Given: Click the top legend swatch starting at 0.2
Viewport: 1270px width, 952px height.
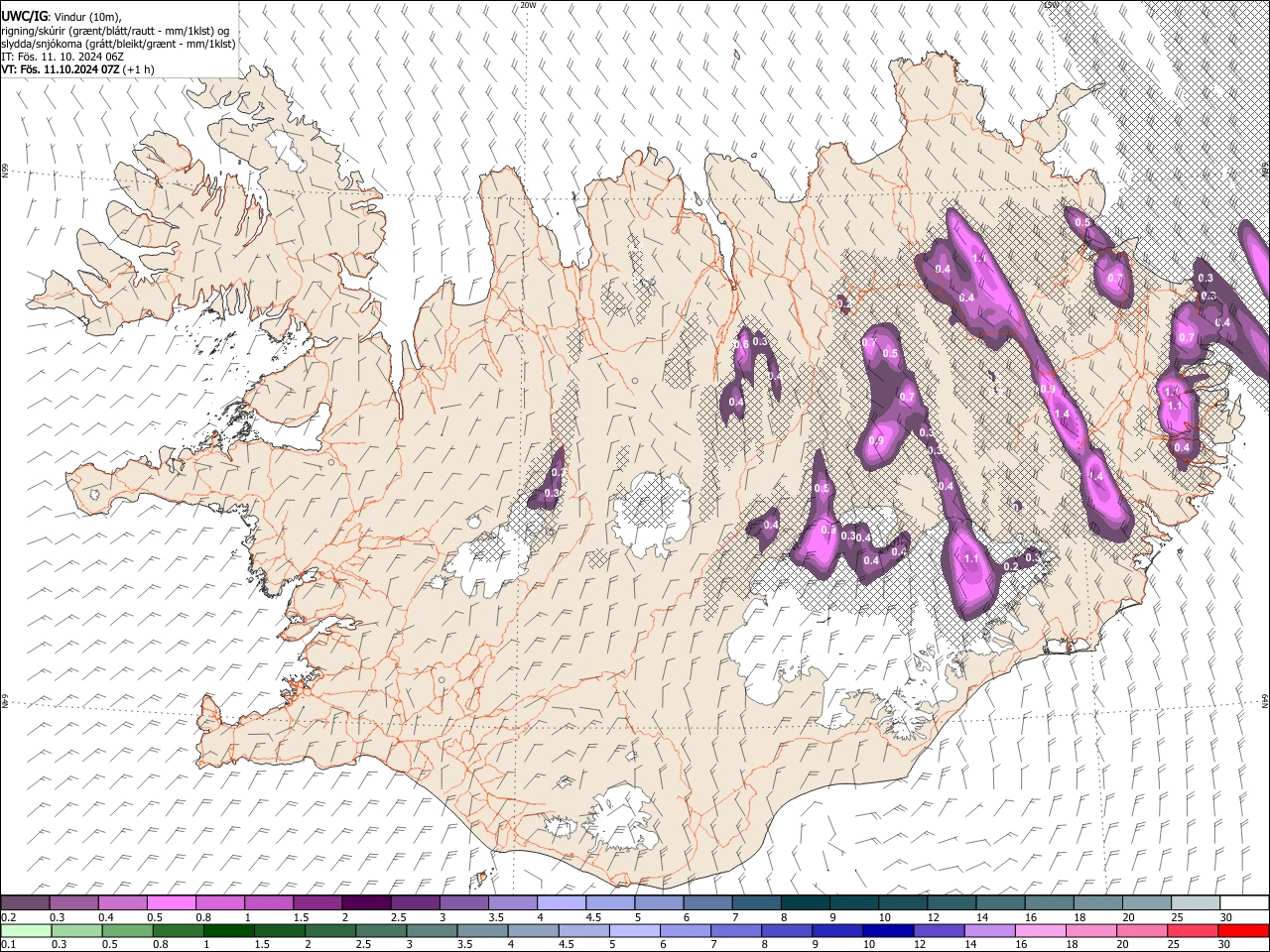Looking at the screenshot, I should 26,903.
